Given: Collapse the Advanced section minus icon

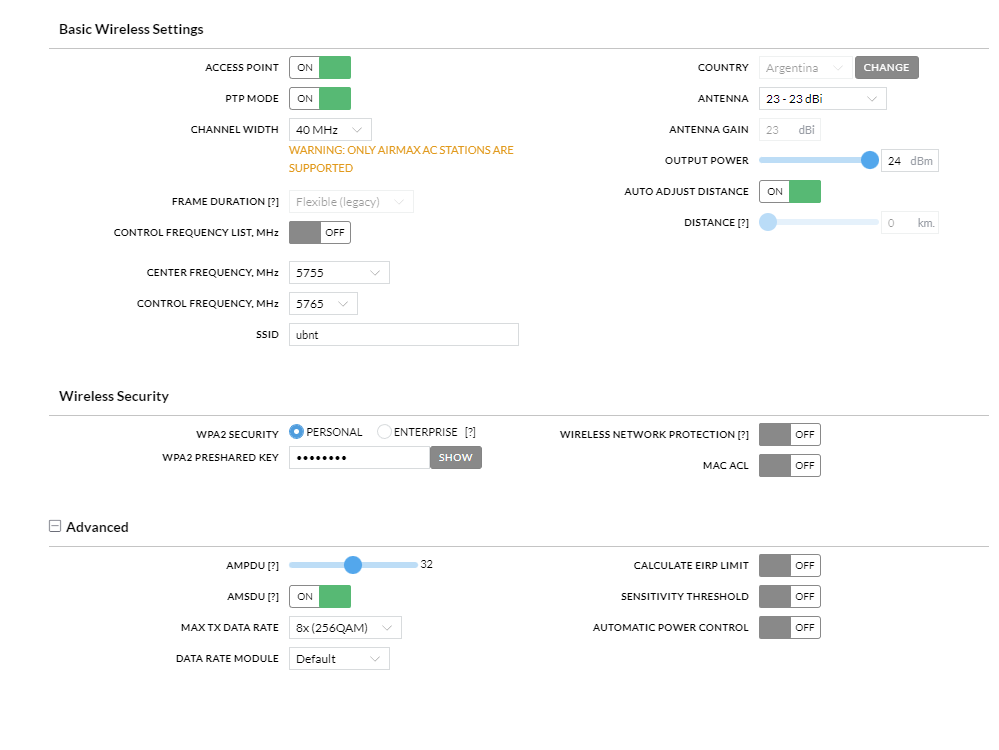Looking at the screenshot, I should pyautogui.click(x=55, y=526).
